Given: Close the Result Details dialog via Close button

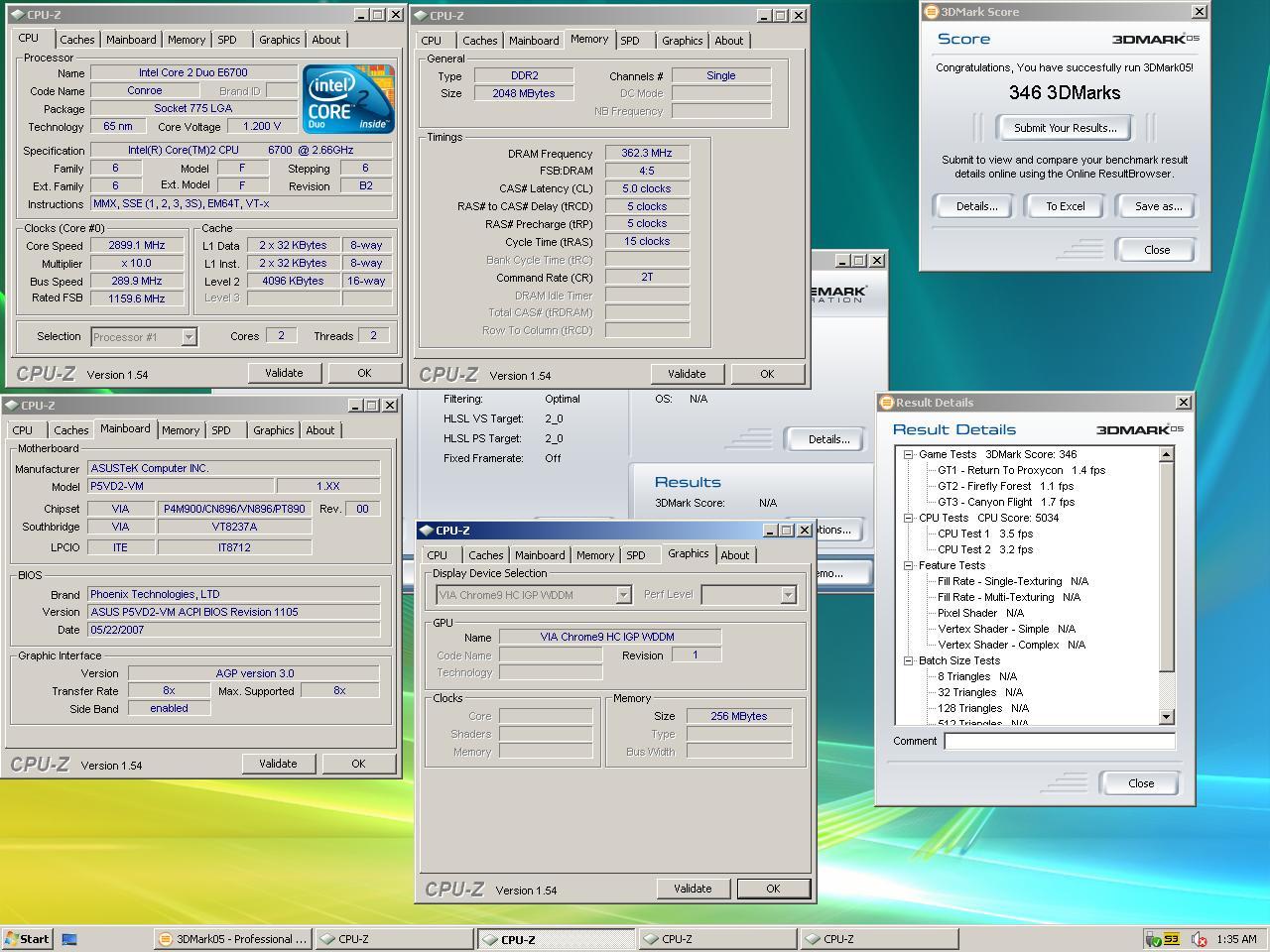Looking at the screenshot, I should [1141, 783].
